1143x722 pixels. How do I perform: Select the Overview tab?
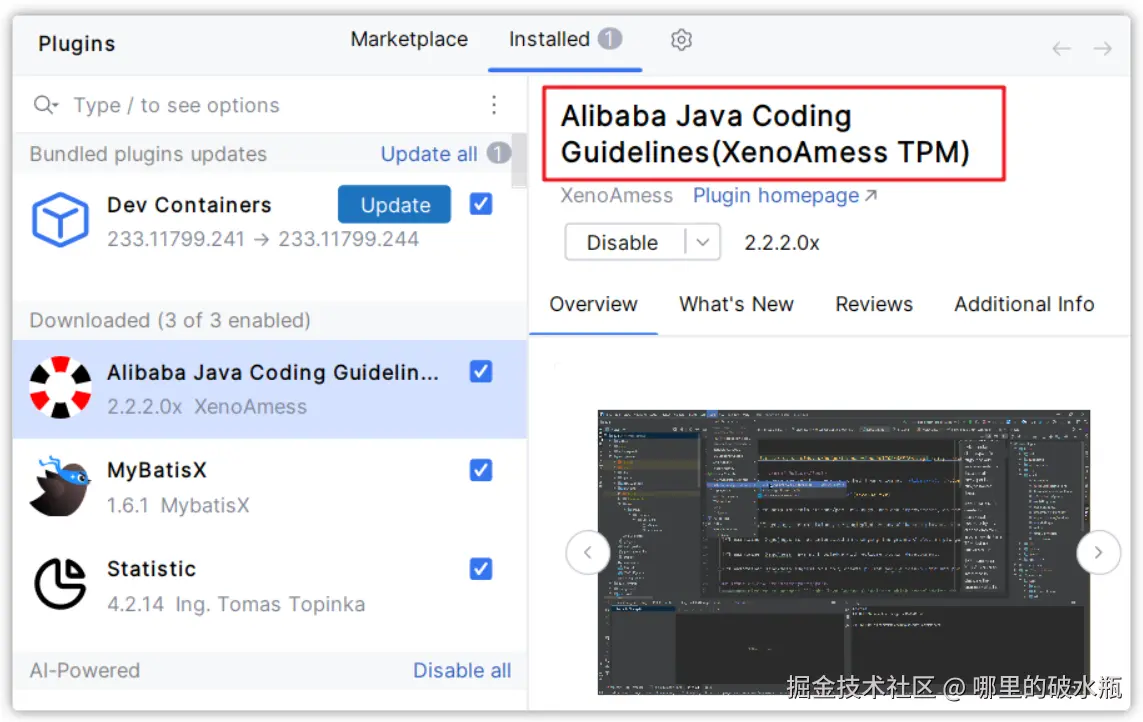coord(593,304)
